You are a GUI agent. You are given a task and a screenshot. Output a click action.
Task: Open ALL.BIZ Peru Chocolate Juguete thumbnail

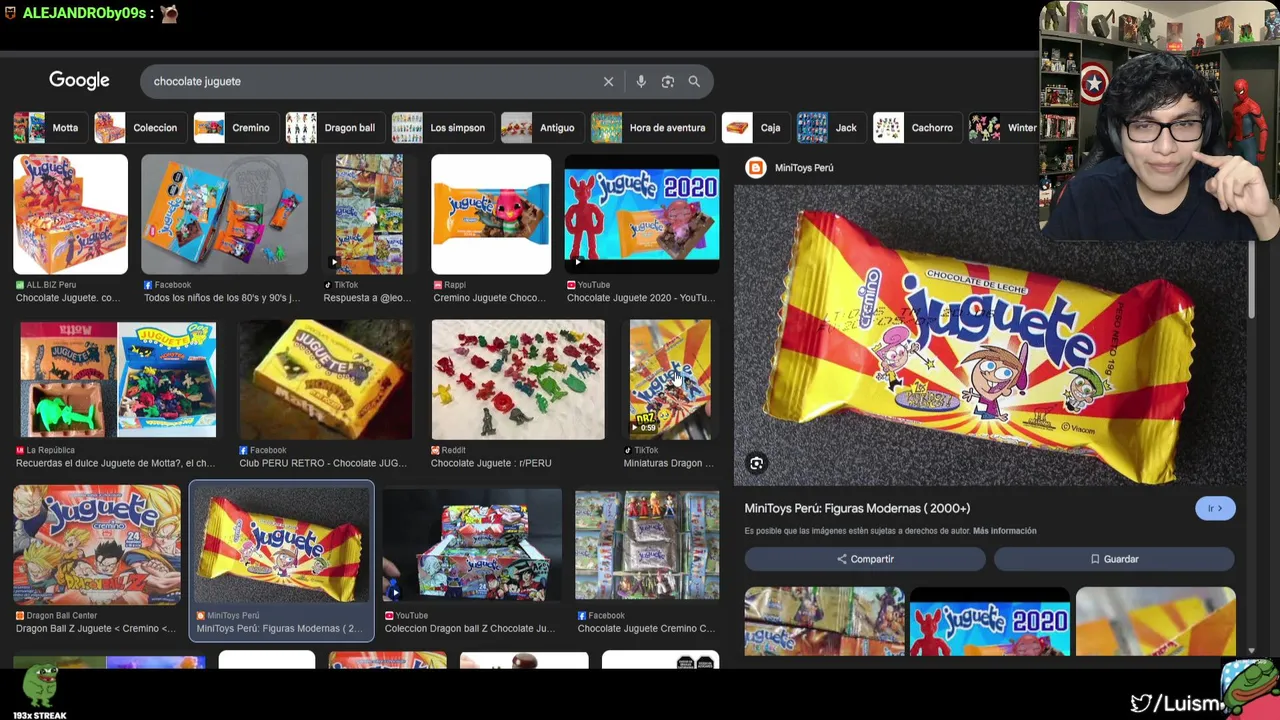[70, 214]
